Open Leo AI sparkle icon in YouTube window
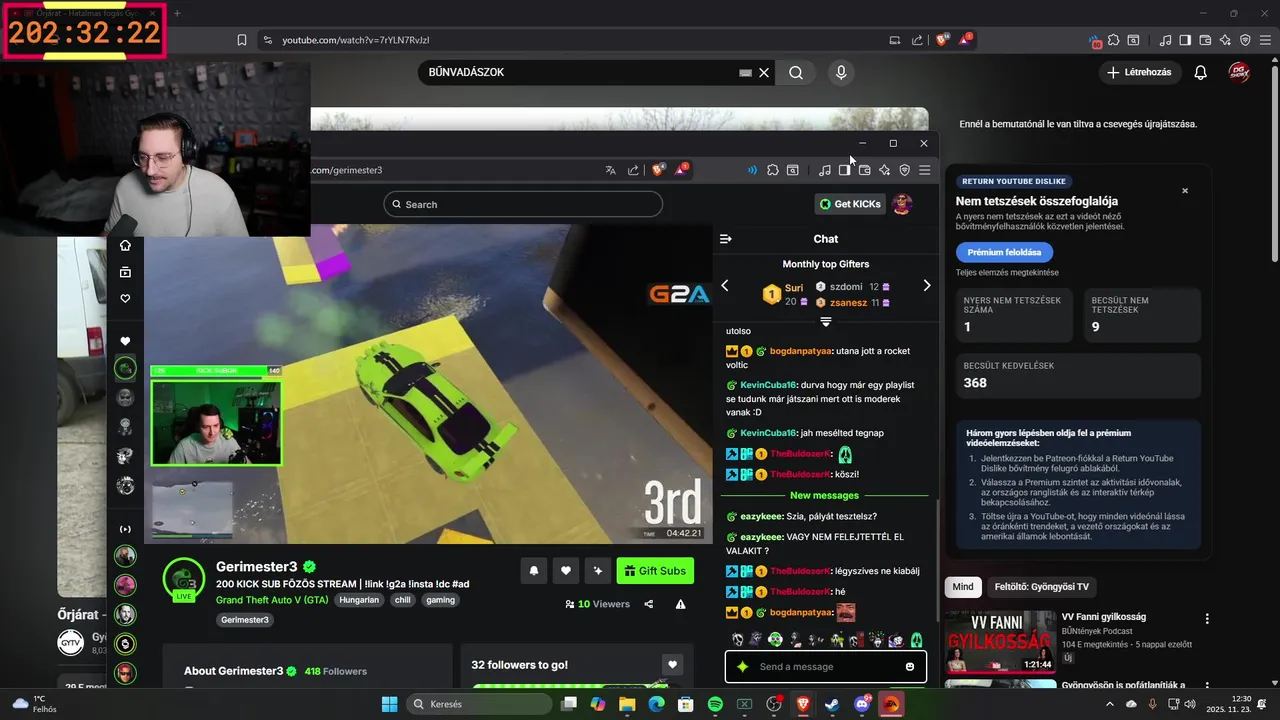1280x720 pixels. (x=1225, y=40)
